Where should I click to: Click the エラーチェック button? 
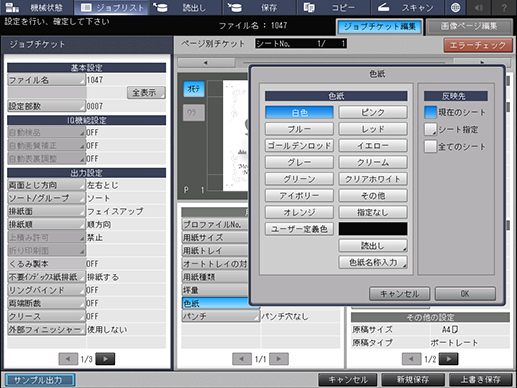478,45
